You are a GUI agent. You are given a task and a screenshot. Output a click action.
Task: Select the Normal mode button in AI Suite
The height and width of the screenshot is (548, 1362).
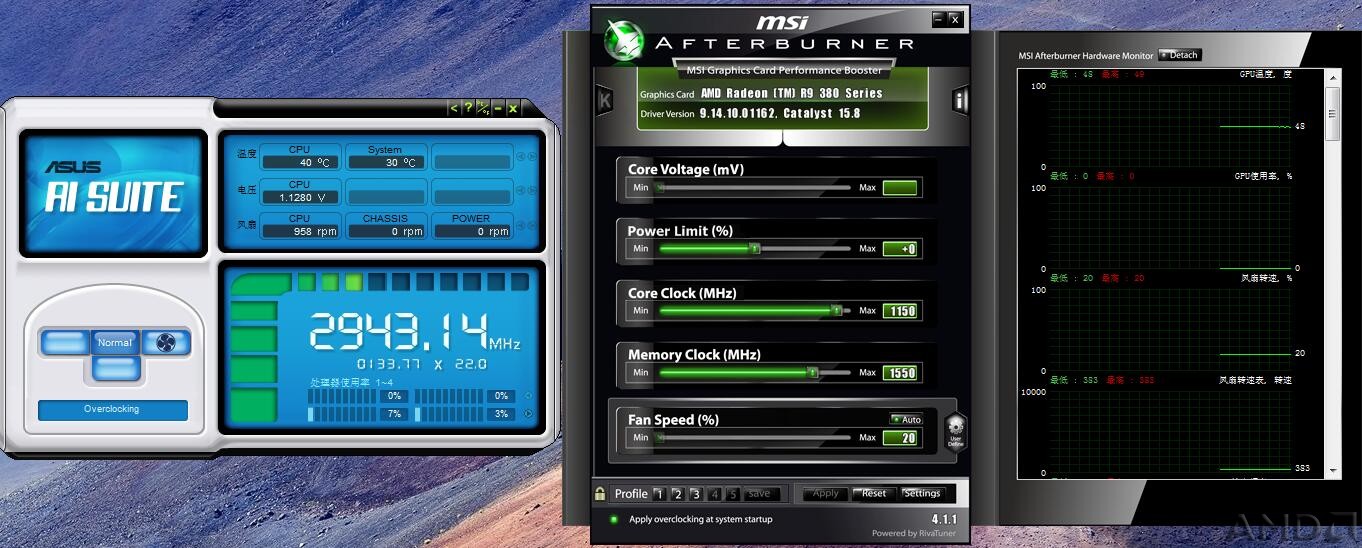[114, 343]
